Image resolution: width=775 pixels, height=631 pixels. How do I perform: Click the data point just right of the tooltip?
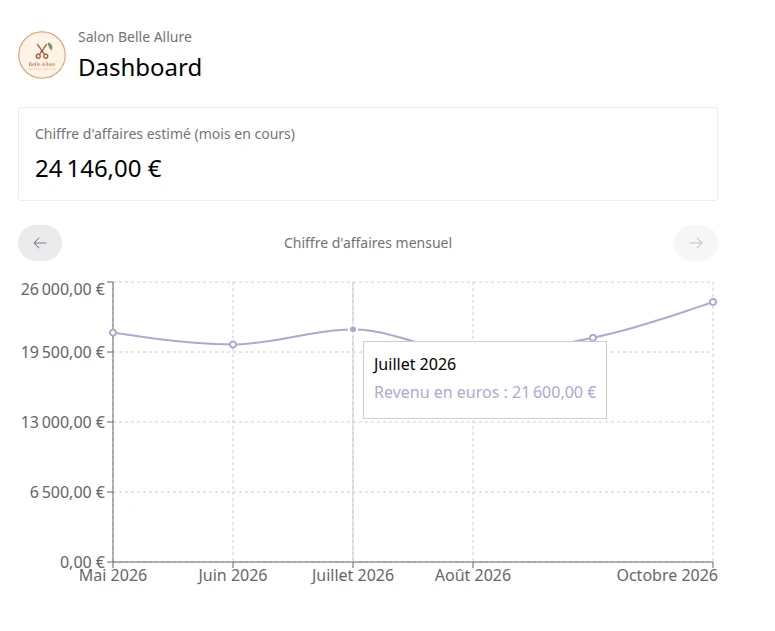pos(593,338)
